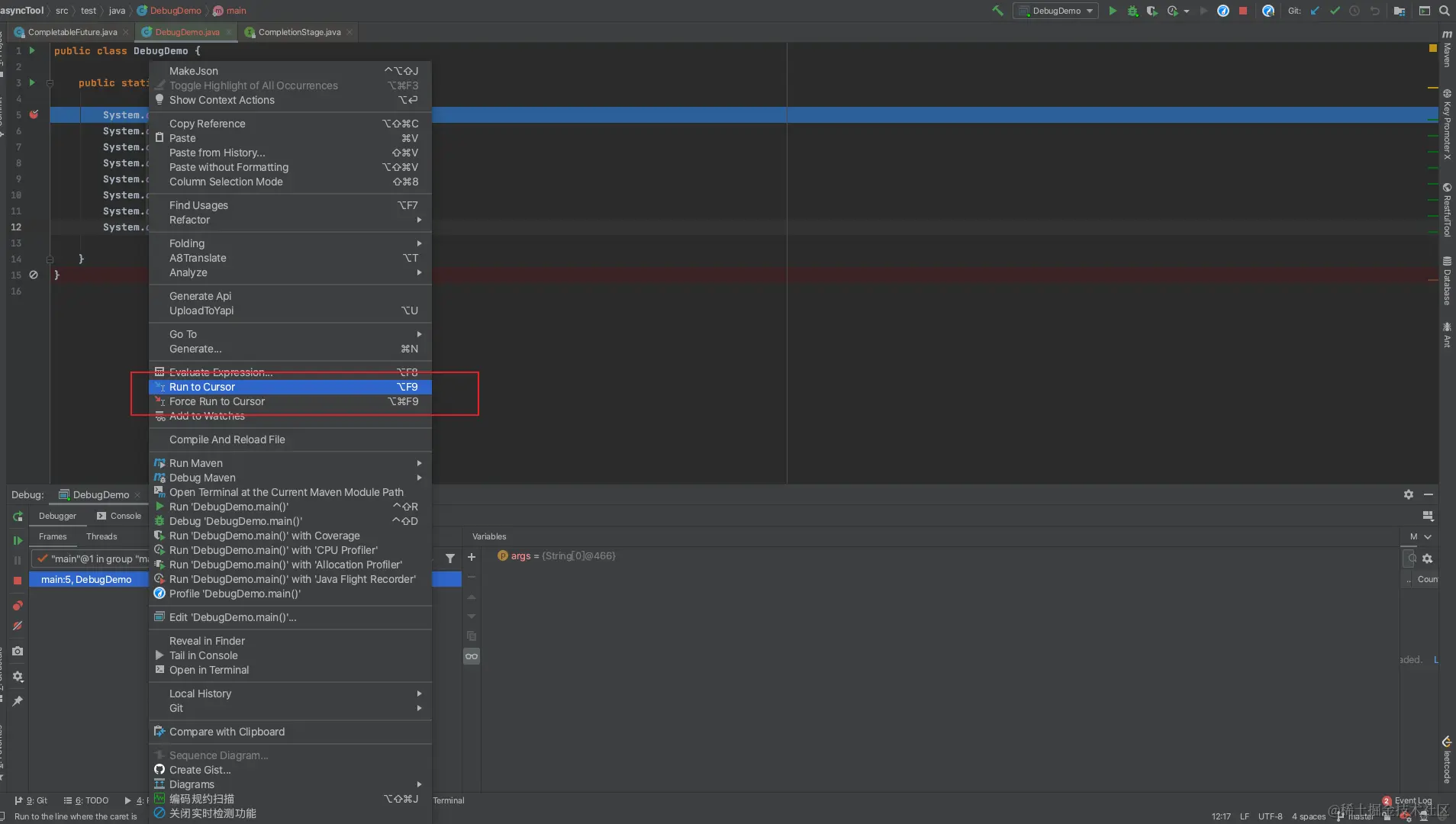Click the Pin Tab icon in debug sidebar

(x=18, y=700)
